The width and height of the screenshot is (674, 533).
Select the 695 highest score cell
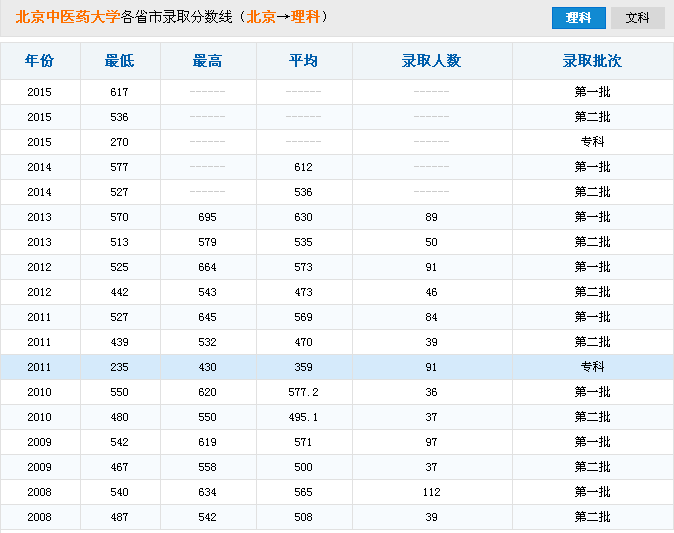(x=207, y=217)
